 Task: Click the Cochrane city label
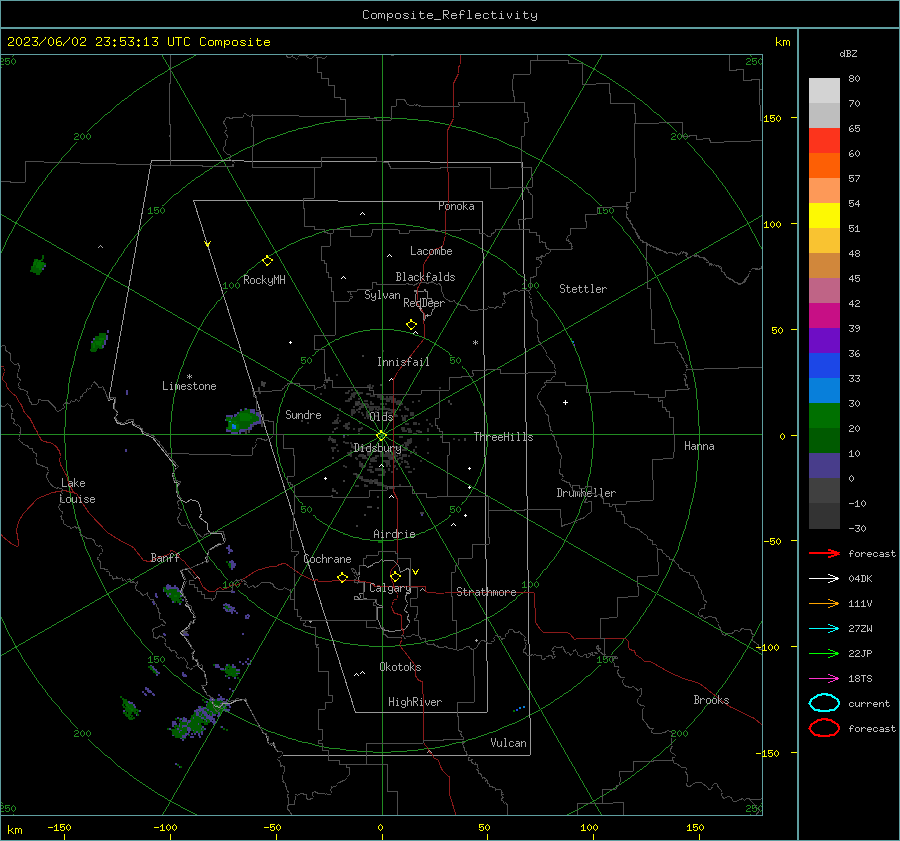pyautogui.click(x=327, y=559)
